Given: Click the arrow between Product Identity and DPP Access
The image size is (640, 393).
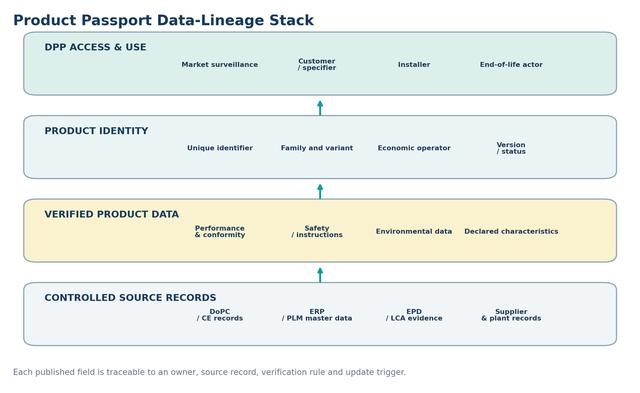Looking at the screenshot, I should pos(320,108).
